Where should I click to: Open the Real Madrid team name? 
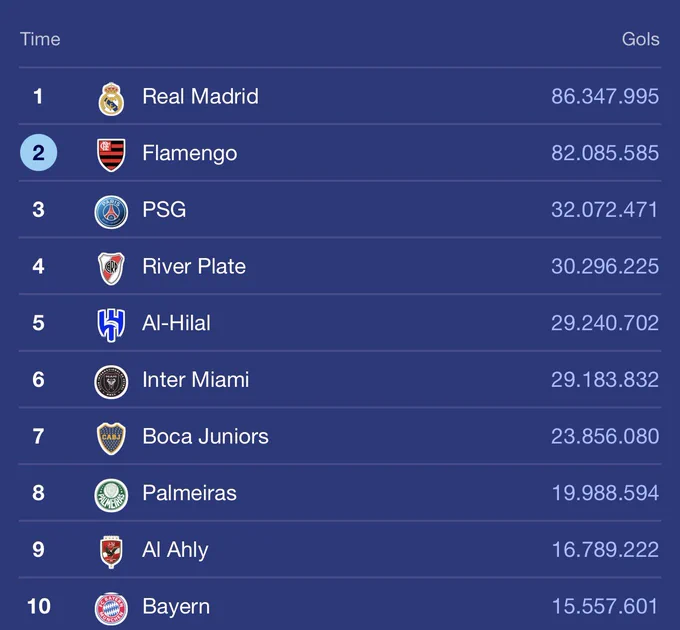click(x=200, y=96)
